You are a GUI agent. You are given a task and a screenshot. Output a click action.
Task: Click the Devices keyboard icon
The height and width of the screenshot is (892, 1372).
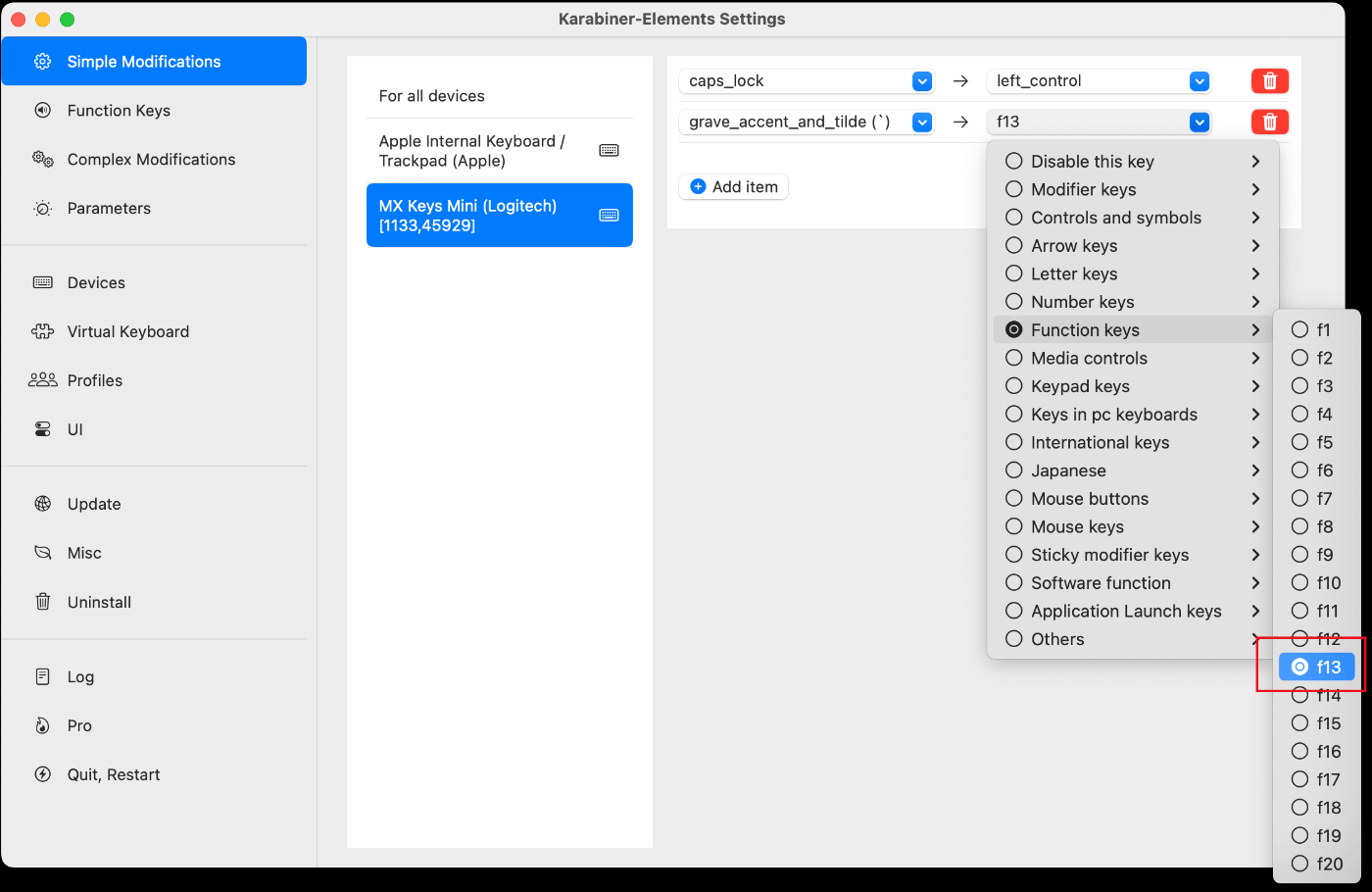[42, 282]
